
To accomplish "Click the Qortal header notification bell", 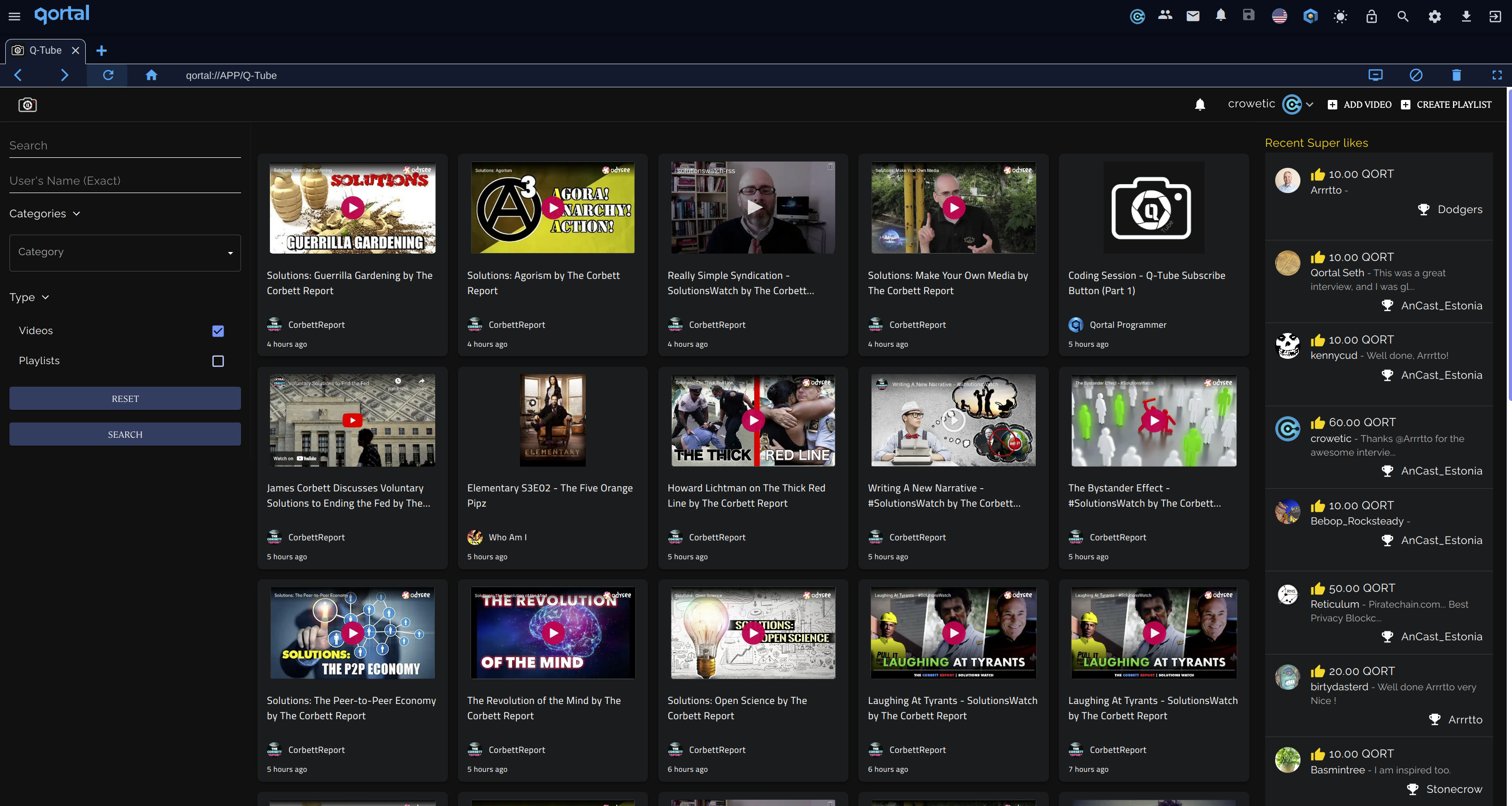I will click(x=1221, y=15).
